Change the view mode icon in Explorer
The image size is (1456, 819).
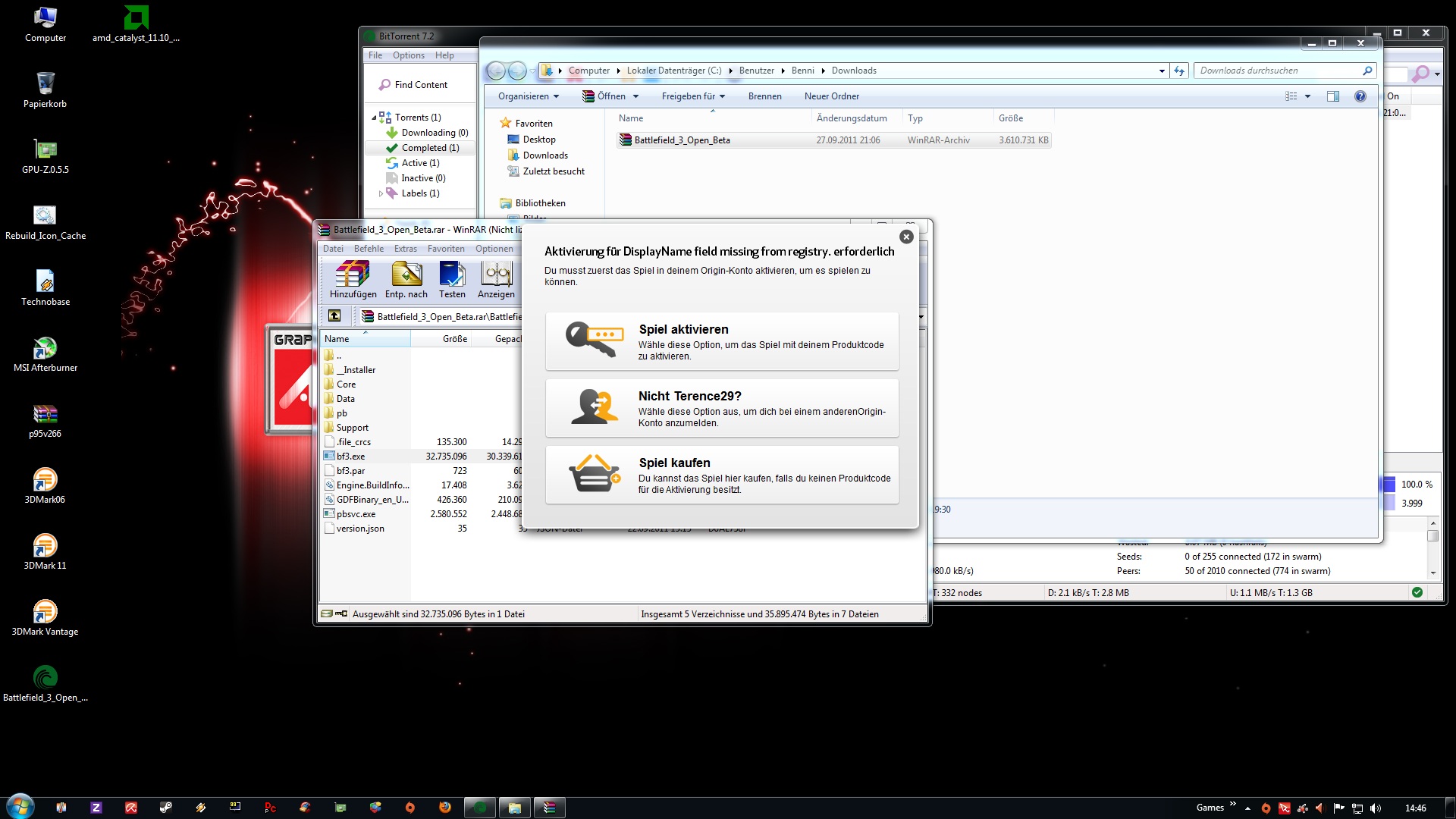point(1291,96)
